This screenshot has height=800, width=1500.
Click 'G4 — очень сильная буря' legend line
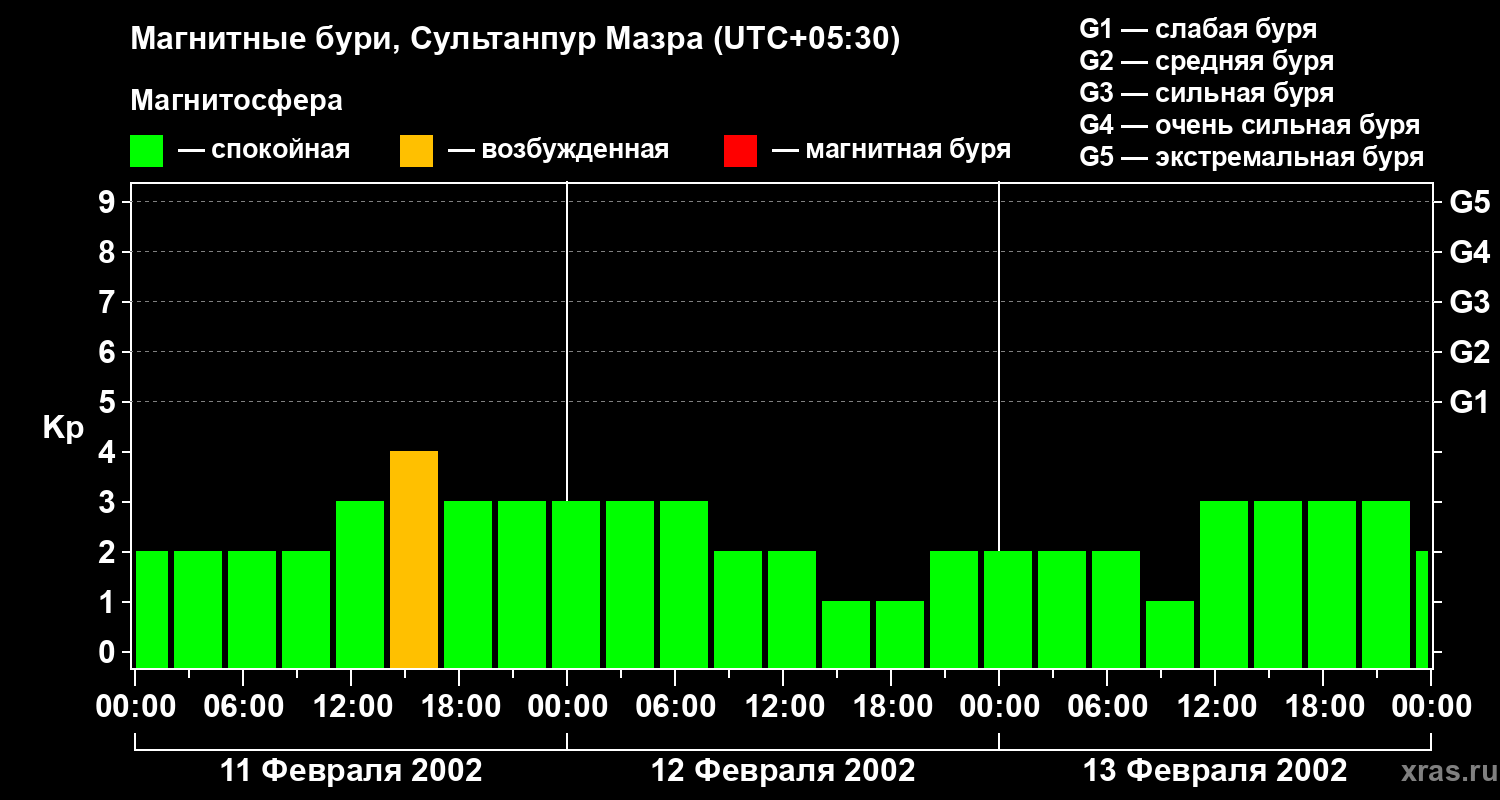point(1250,125)
